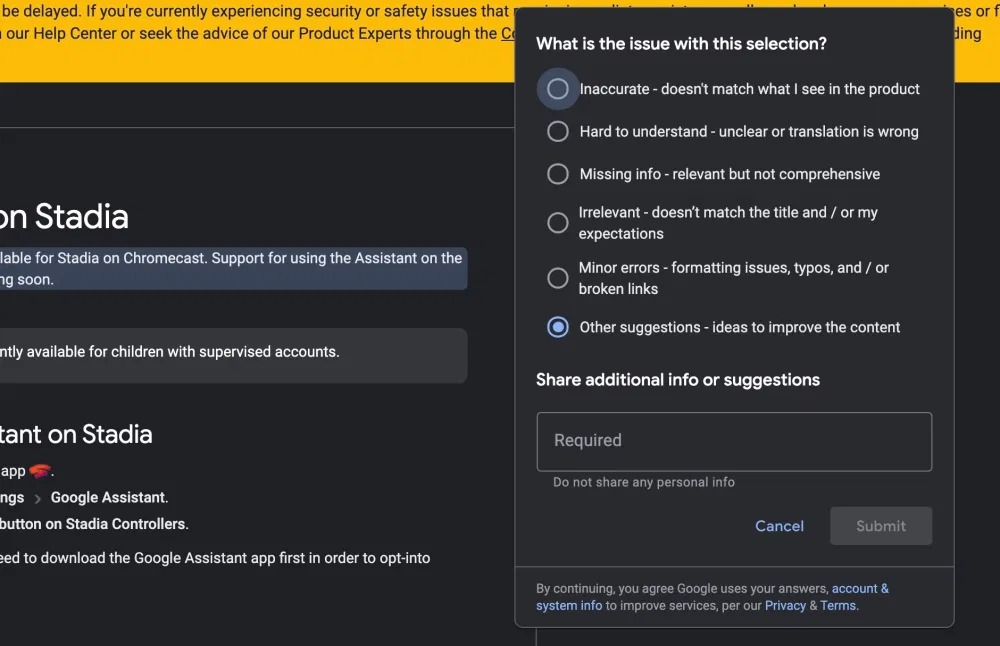Pick the Irrelevant radio option
This screenshot has width=1000, height=646.
point(558,223)
